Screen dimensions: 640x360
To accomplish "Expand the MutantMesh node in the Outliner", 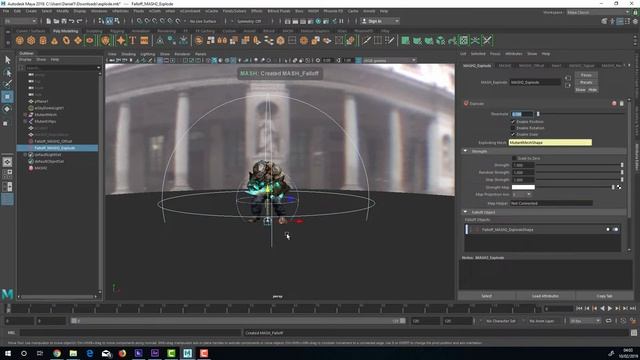I will (x=25, y=115).
